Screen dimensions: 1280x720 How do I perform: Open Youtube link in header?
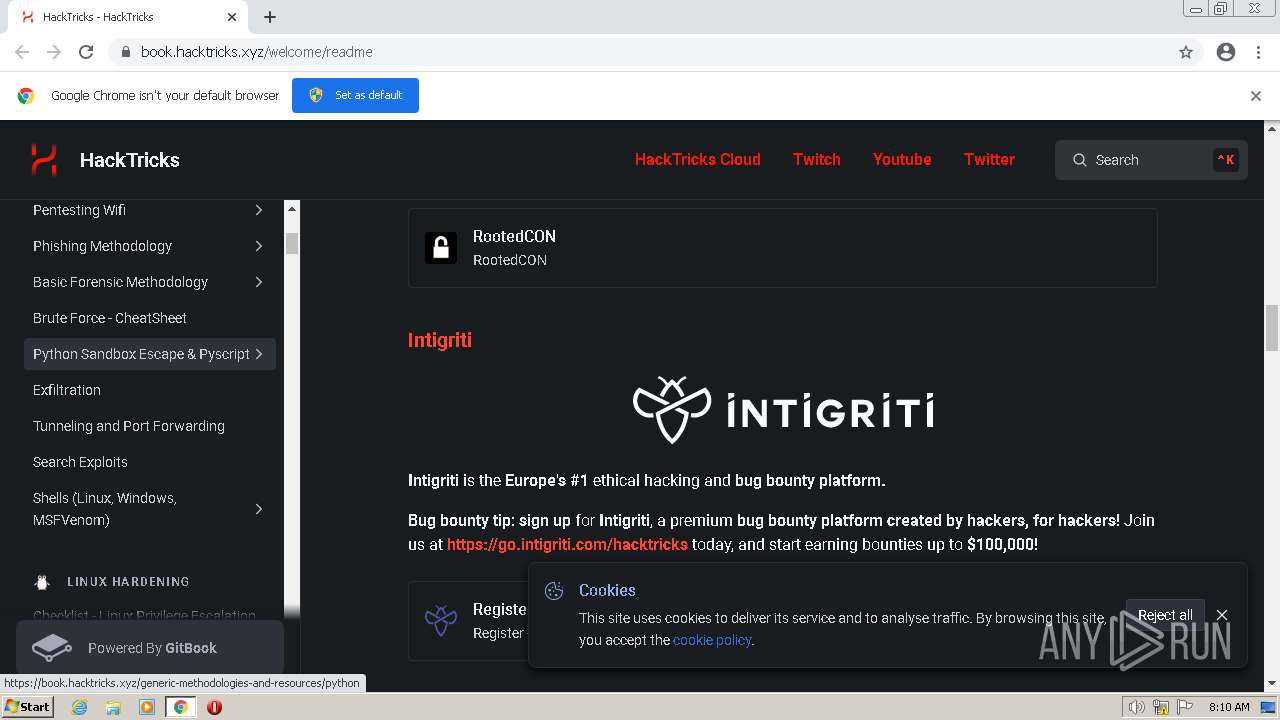click(902, 159)
